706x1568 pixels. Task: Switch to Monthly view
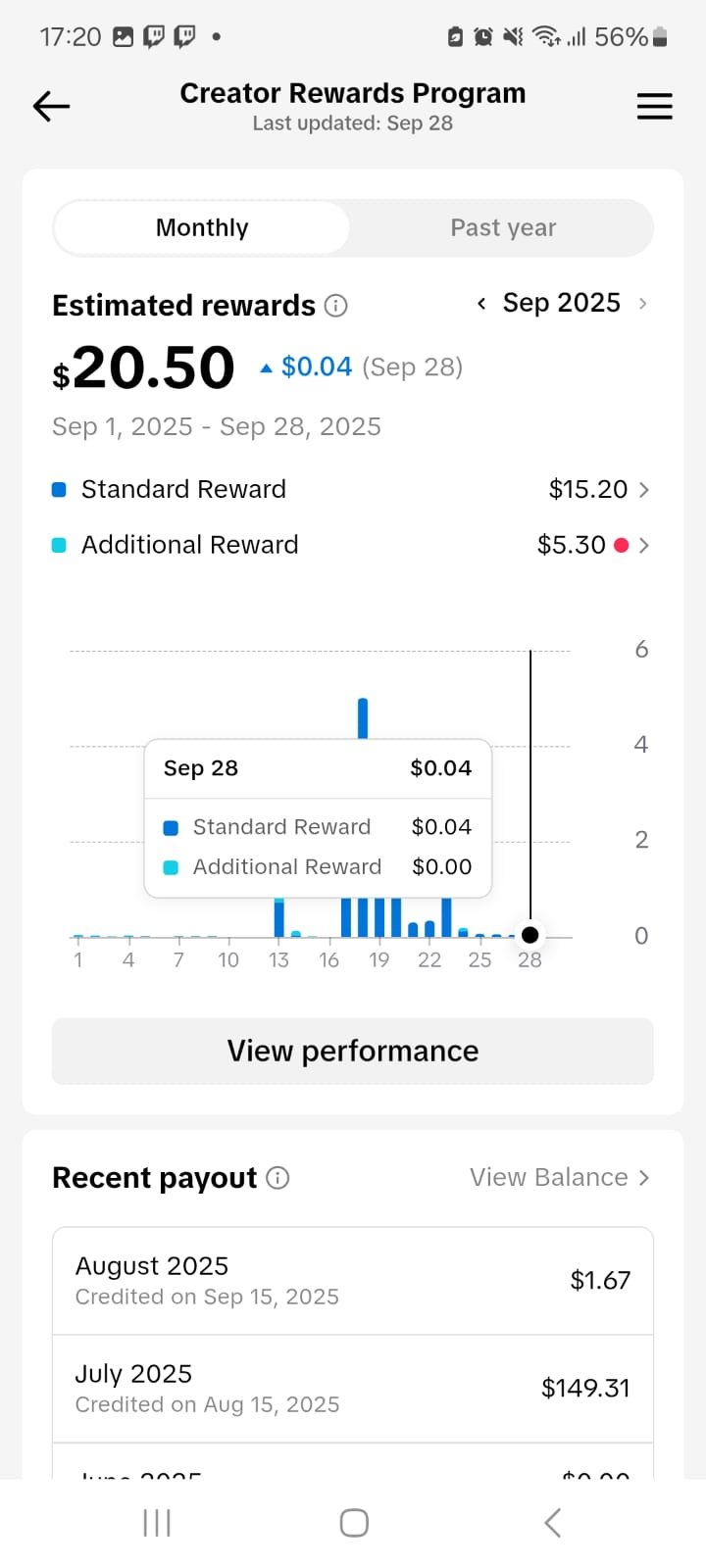(x=202, y=228)
